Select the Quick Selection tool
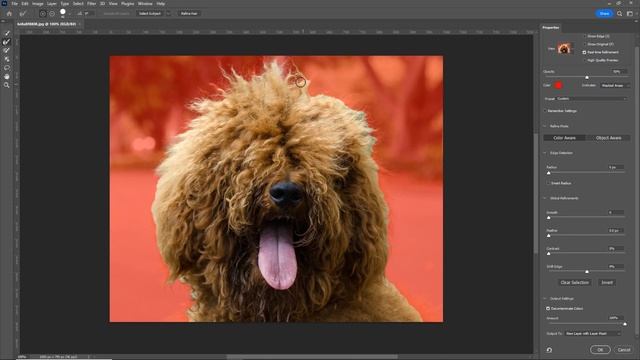The image size is (640, 360). coord(7,33)
